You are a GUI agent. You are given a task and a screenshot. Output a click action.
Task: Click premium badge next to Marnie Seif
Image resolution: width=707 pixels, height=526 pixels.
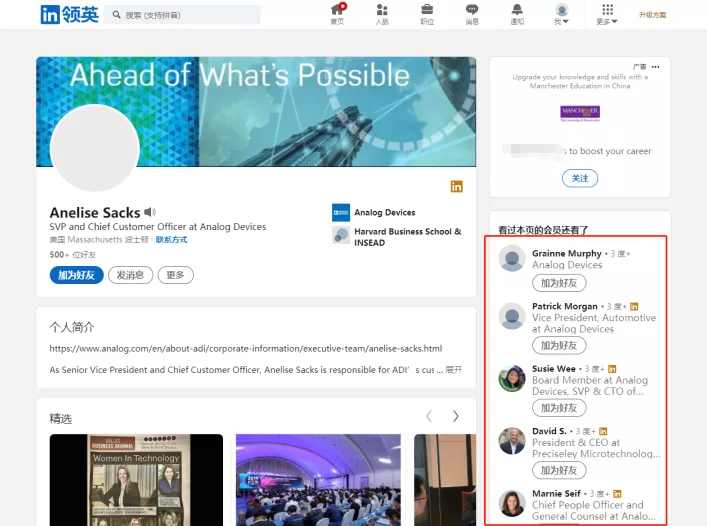[617, 494]
